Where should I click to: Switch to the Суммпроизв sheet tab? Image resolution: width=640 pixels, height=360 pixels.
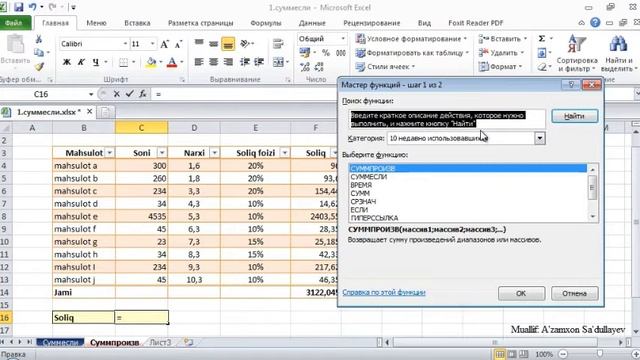[x=114, y=342]
